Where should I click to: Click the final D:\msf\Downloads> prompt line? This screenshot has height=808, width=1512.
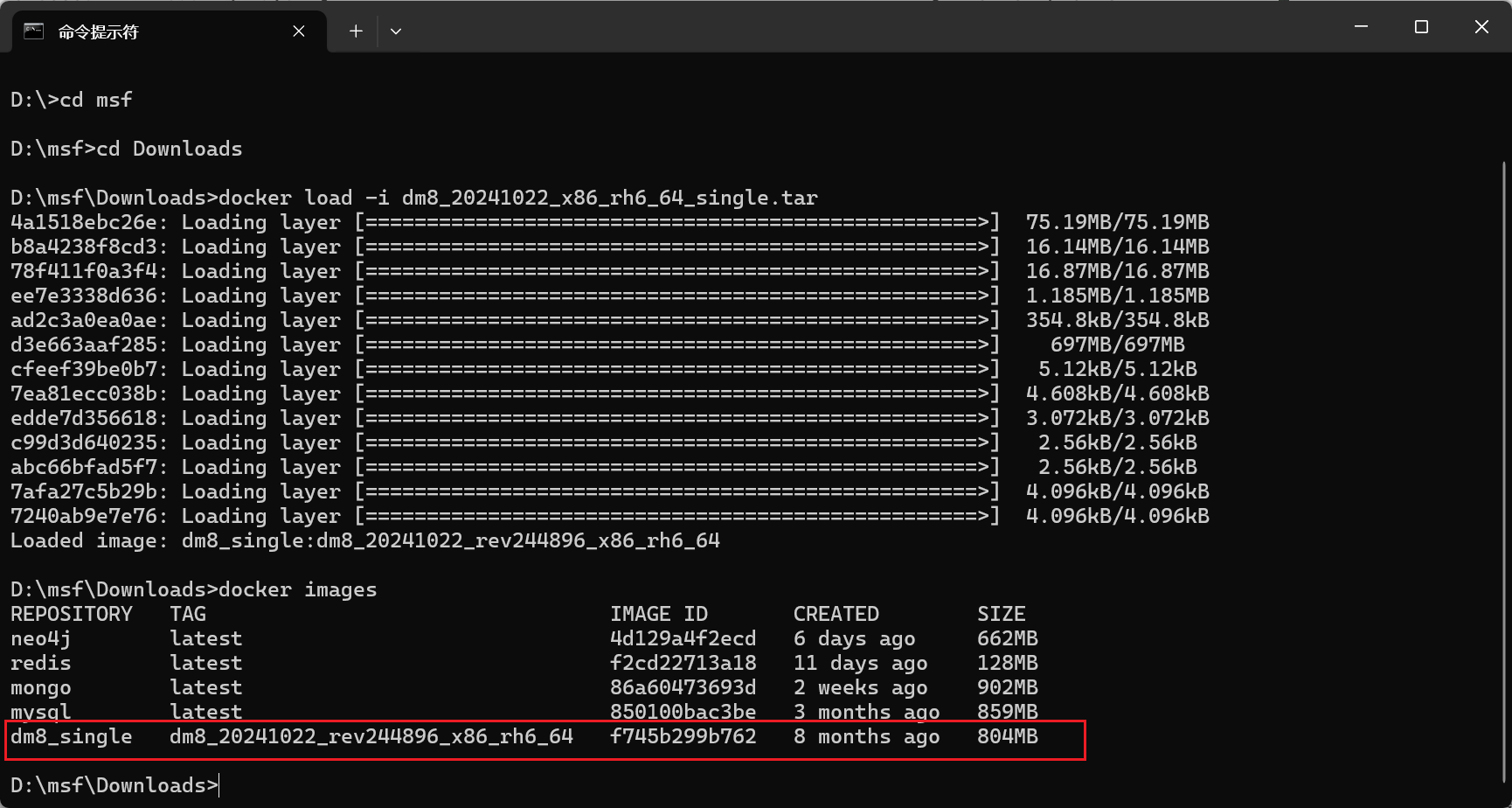pos(114,785)
